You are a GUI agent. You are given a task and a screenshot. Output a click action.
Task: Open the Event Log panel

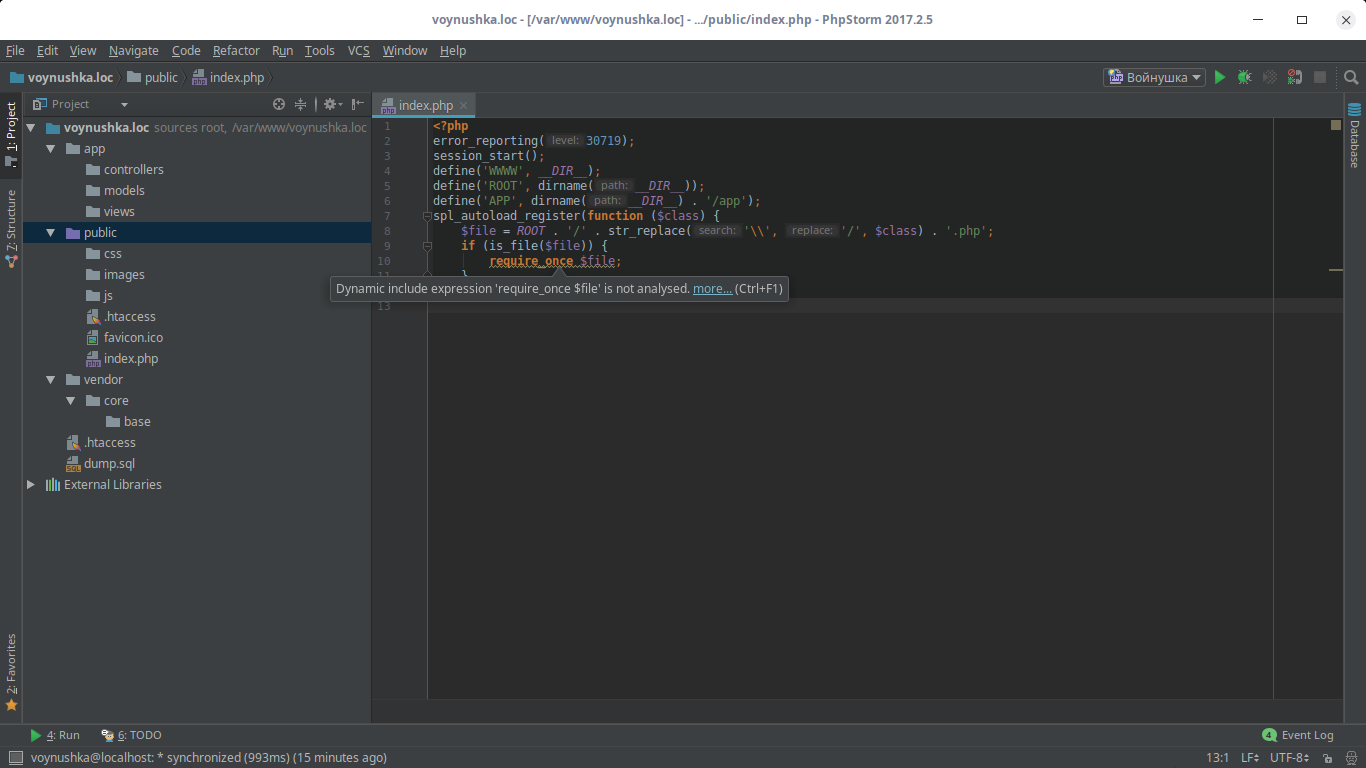1298,735
